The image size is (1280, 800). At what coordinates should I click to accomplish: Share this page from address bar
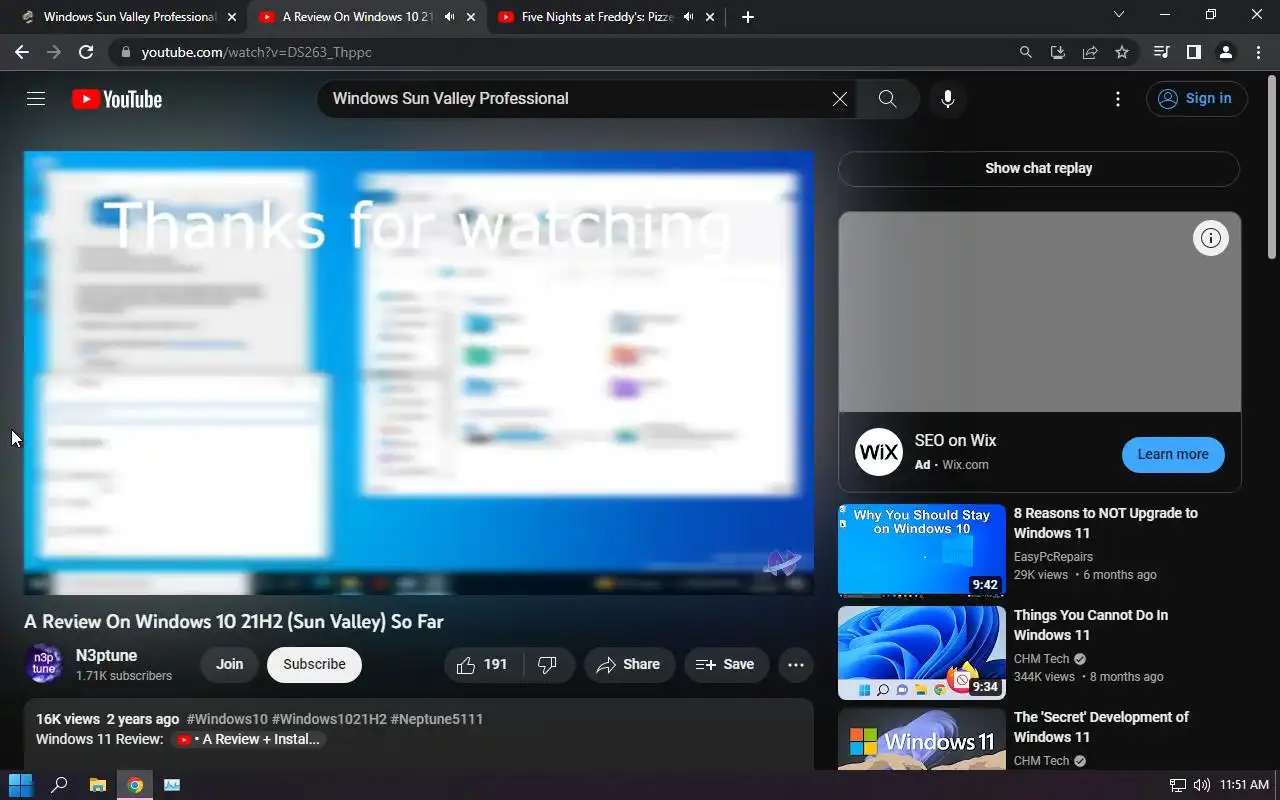(1090, 52)
